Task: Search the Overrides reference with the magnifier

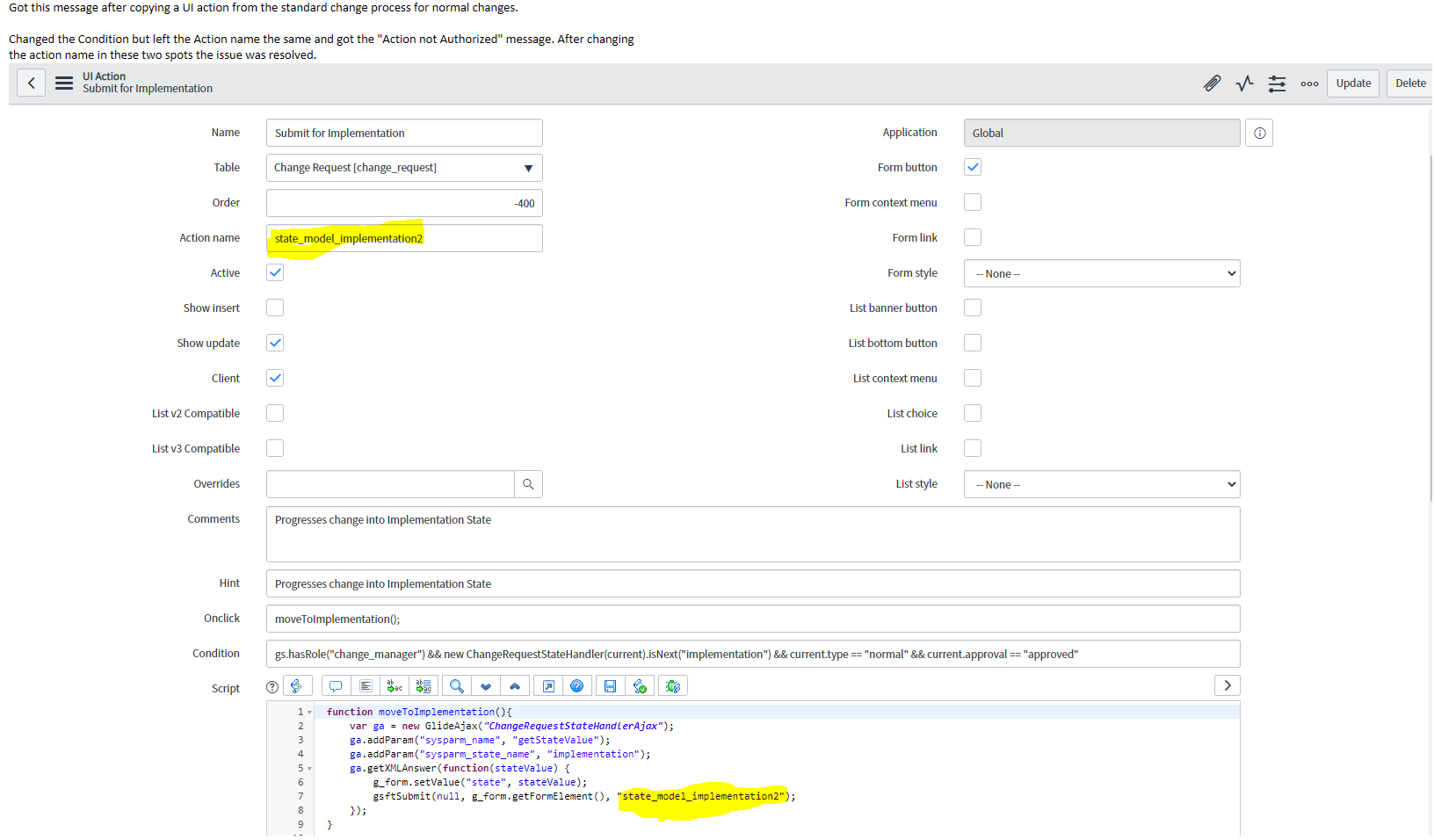Action: (528, 484)
